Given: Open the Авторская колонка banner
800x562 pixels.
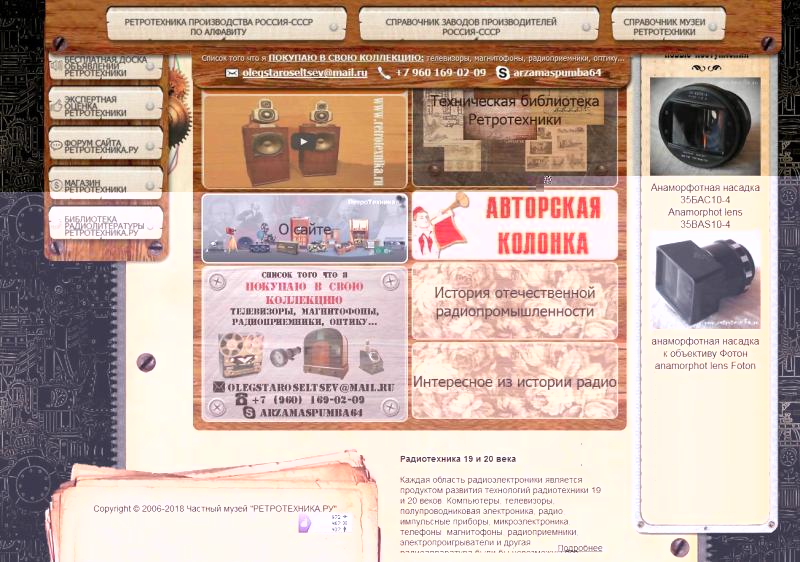Looking at the screenshot, I should [x=514, y=226].
